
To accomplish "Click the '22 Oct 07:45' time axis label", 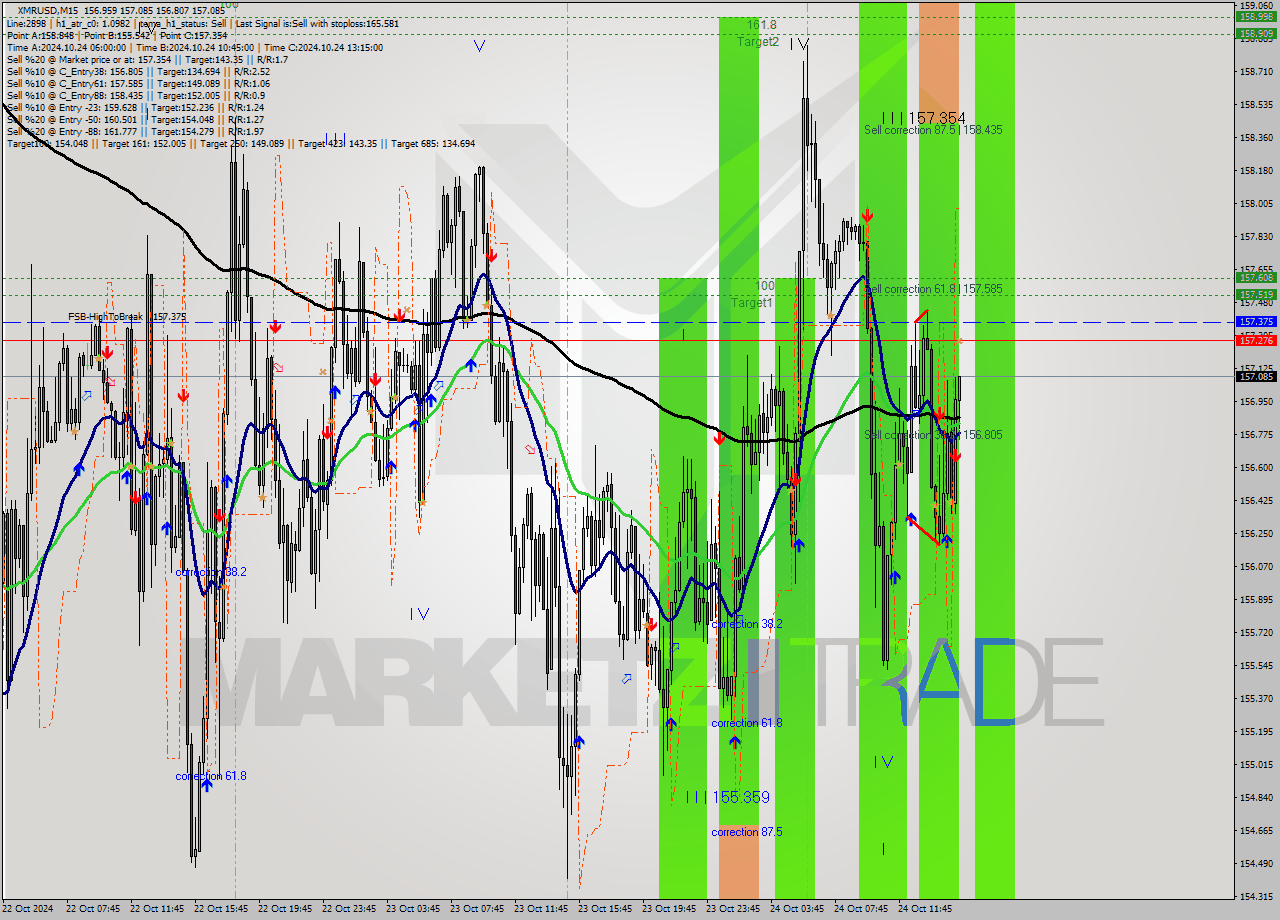I will point(93,909).
